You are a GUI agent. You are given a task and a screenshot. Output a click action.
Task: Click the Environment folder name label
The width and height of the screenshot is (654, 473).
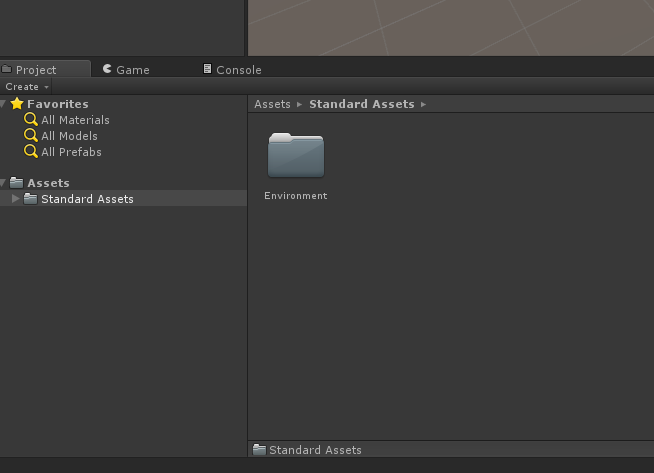296,196
